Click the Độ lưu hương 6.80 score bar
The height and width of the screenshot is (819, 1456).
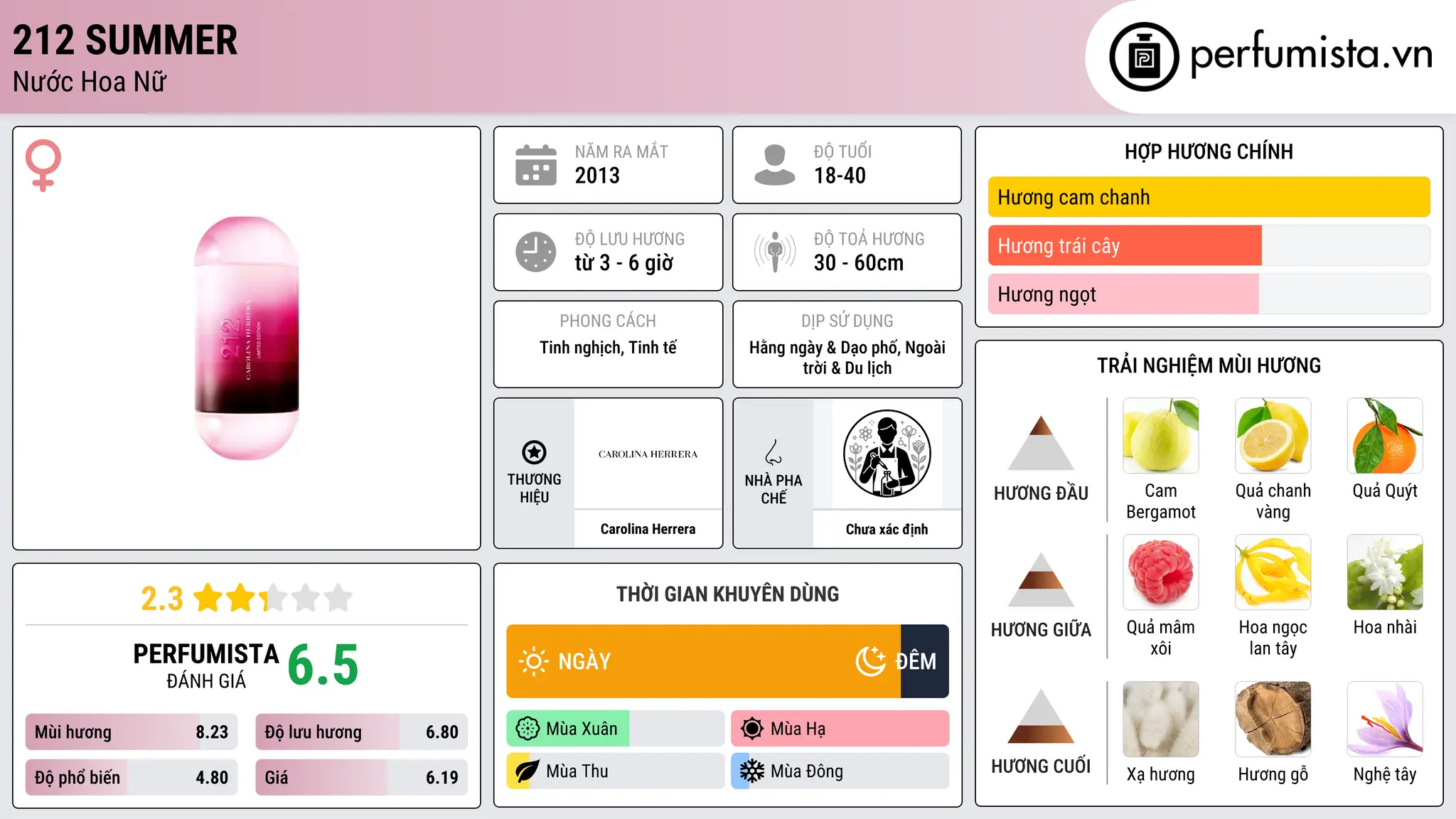point(361,732)
